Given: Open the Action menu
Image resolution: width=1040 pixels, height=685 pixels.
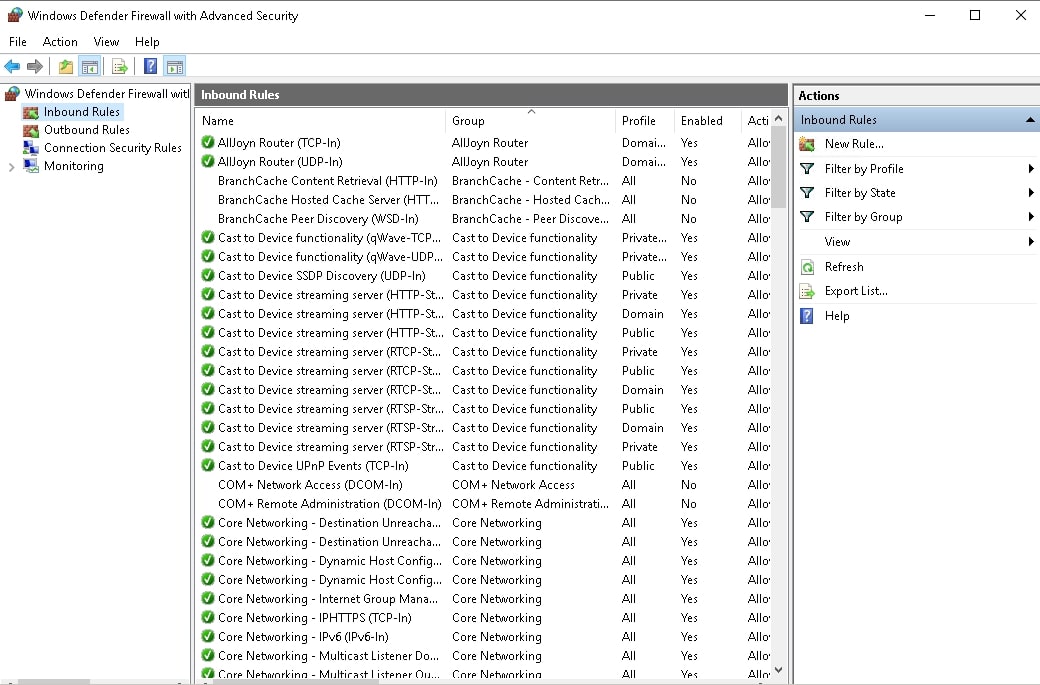Looking at the screenshot, I should point(60,42).
